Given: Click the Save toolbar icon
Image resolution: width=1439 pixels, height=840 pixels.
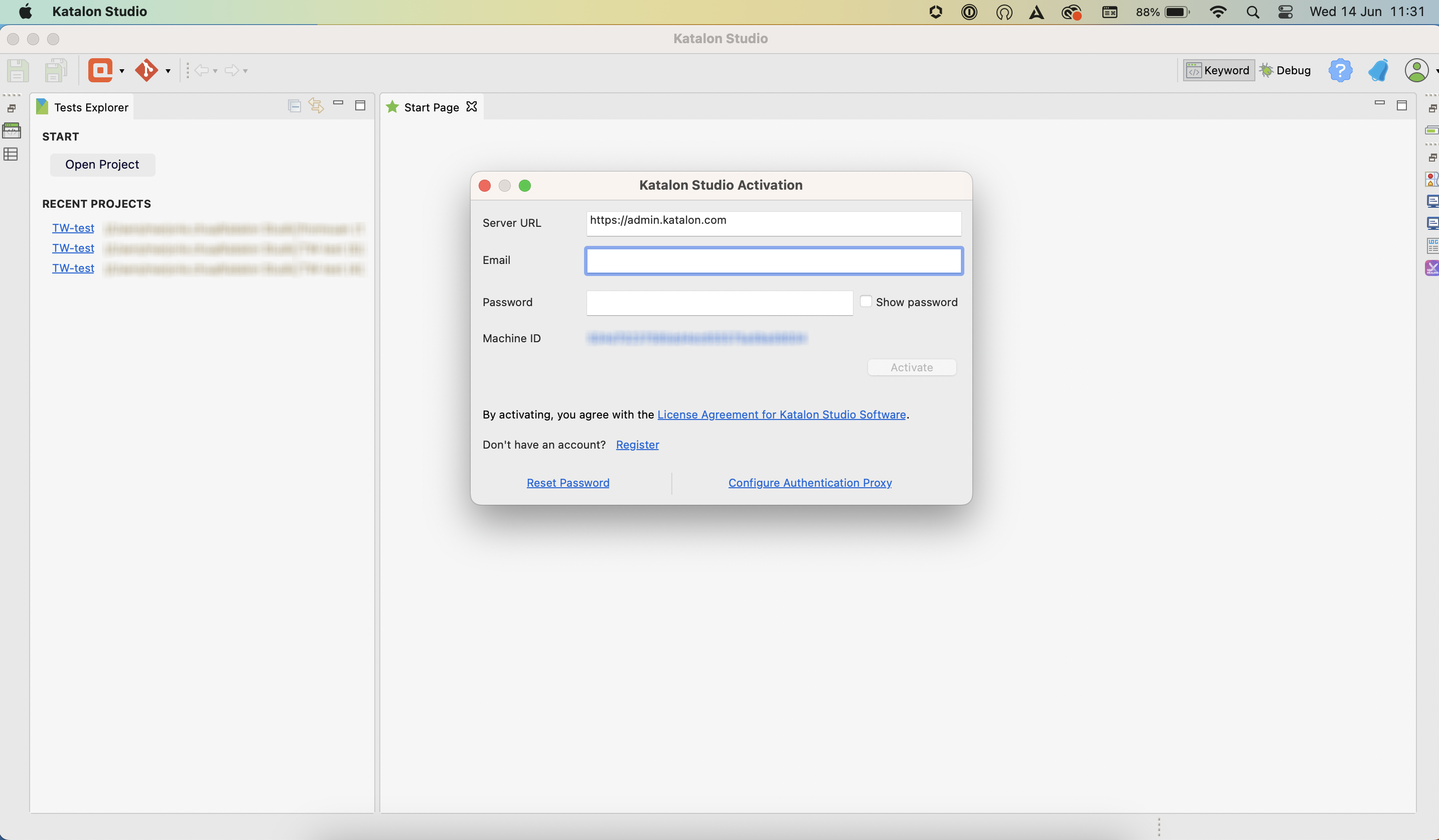Looking at the screenshot, I should click(18, 71).
